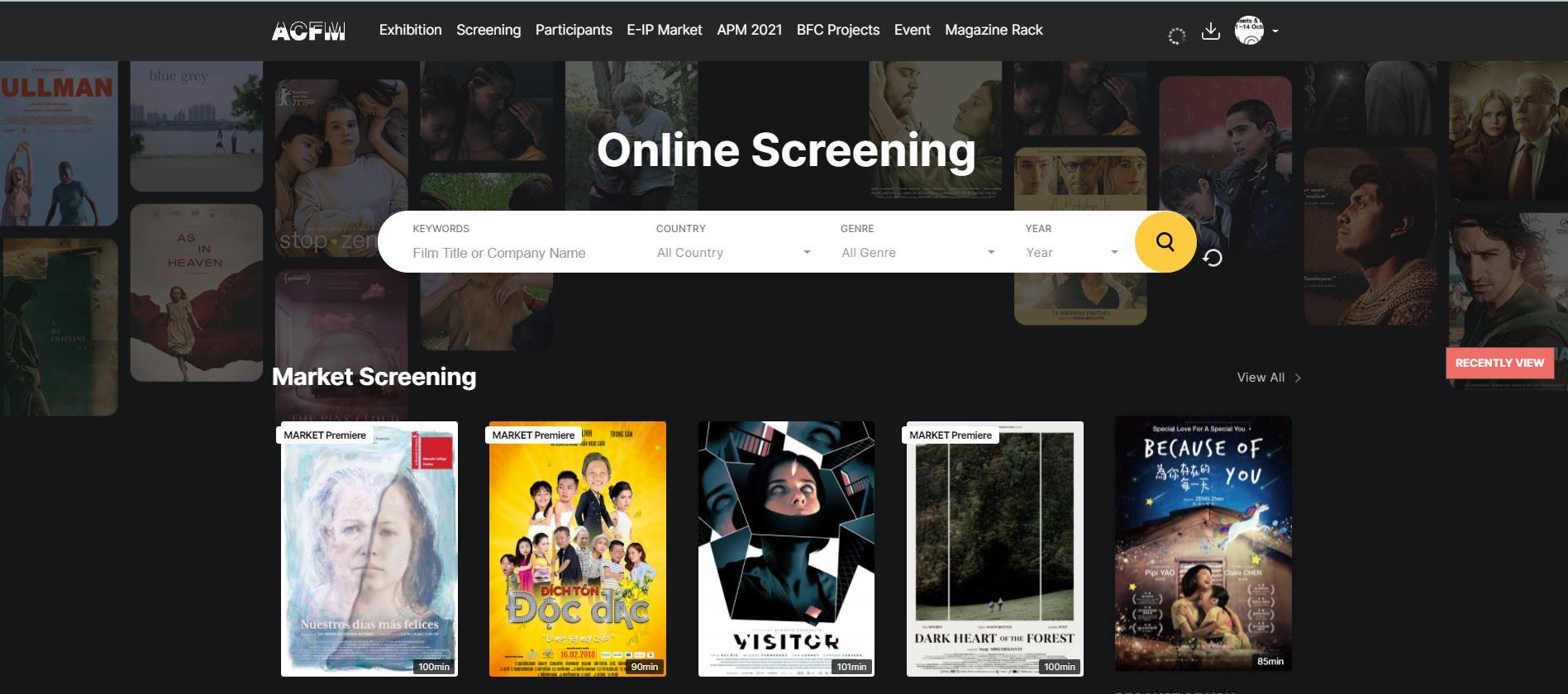Click the loading spinner icon in header
The width and height of the screenshot is (1568, 694).
tap(1176, 36)
